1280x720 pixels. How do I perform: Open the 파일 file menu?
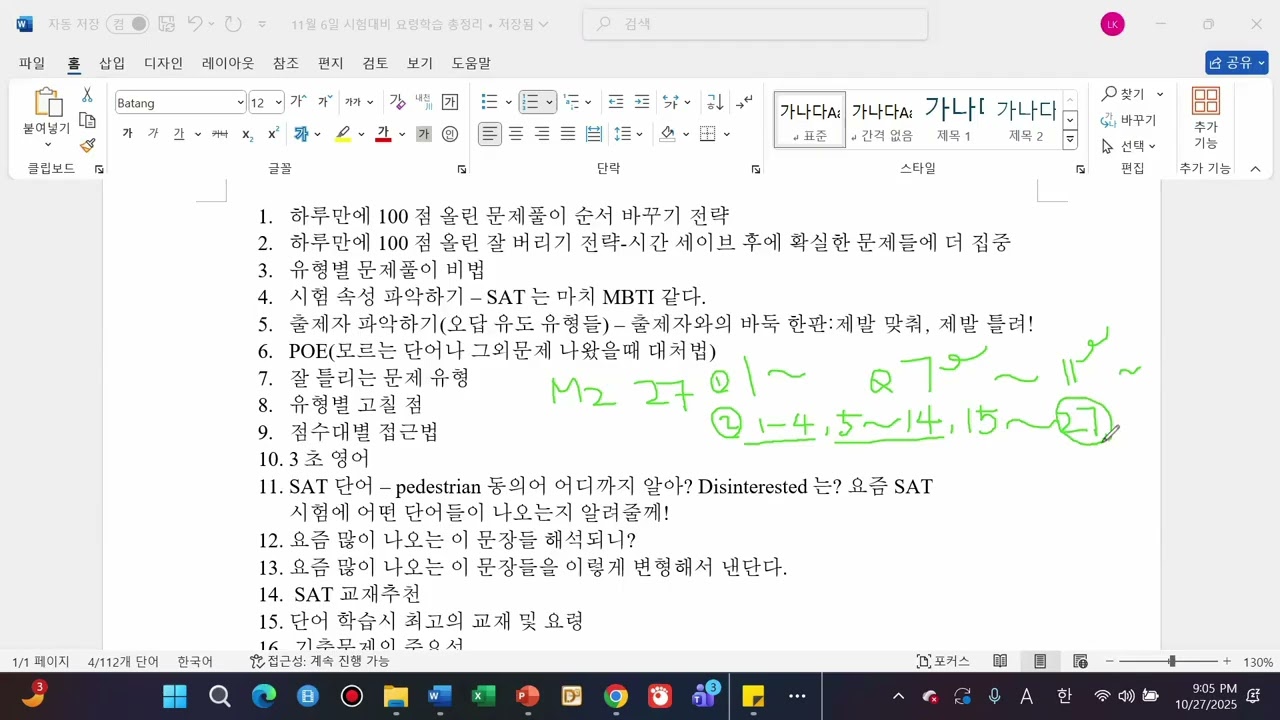tap(32, 63)
